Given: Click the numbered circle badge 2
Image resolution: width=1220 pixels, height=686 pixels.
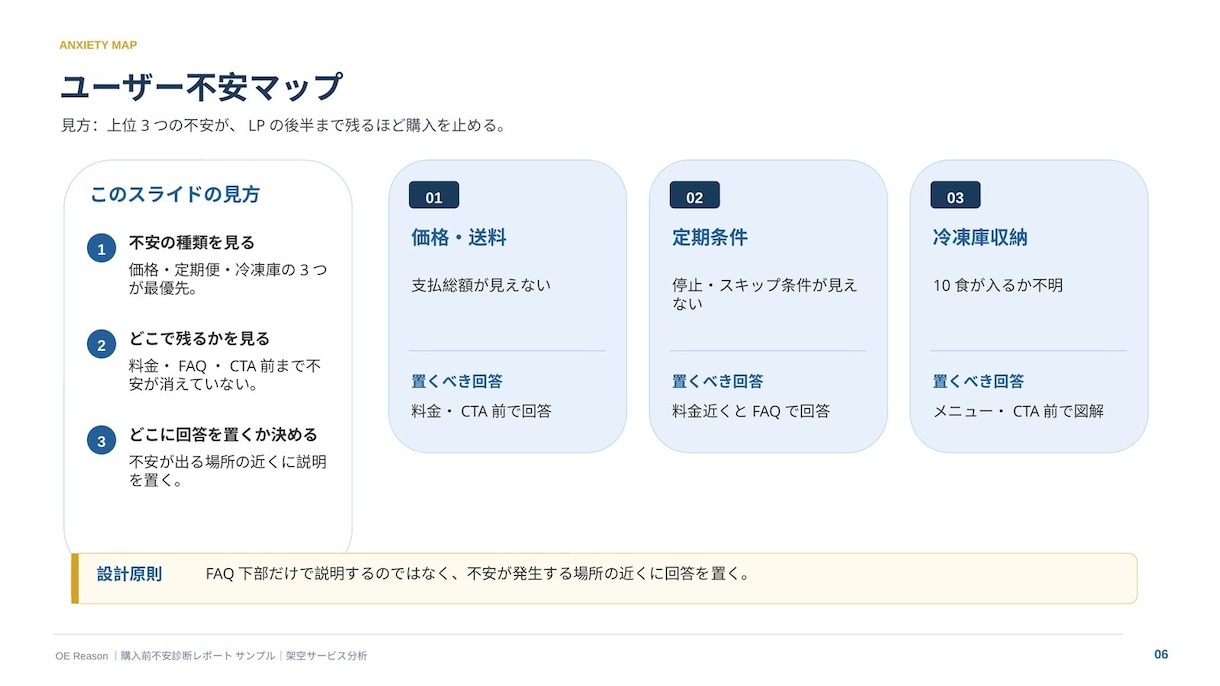Looking at the screenshot, I should point(101,346).
